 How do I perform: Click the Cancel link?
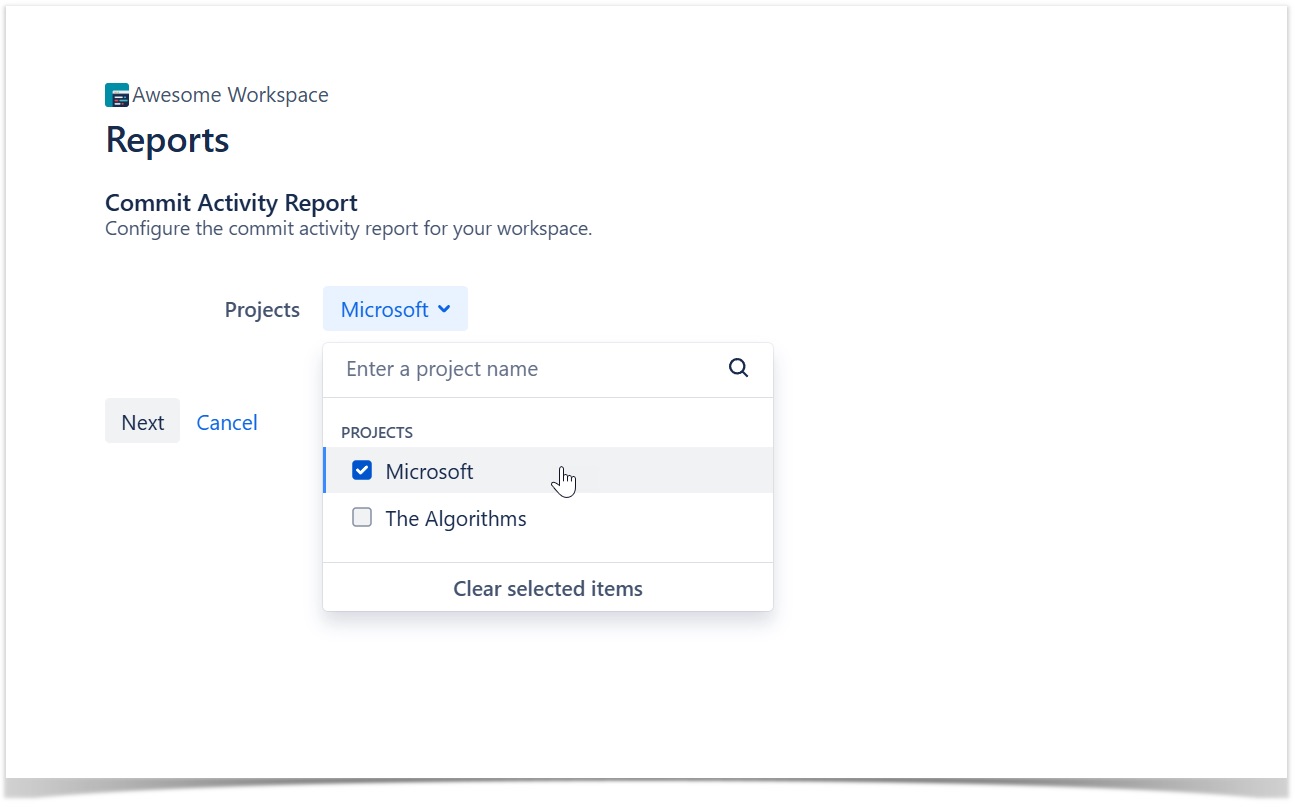pos(227,422)
